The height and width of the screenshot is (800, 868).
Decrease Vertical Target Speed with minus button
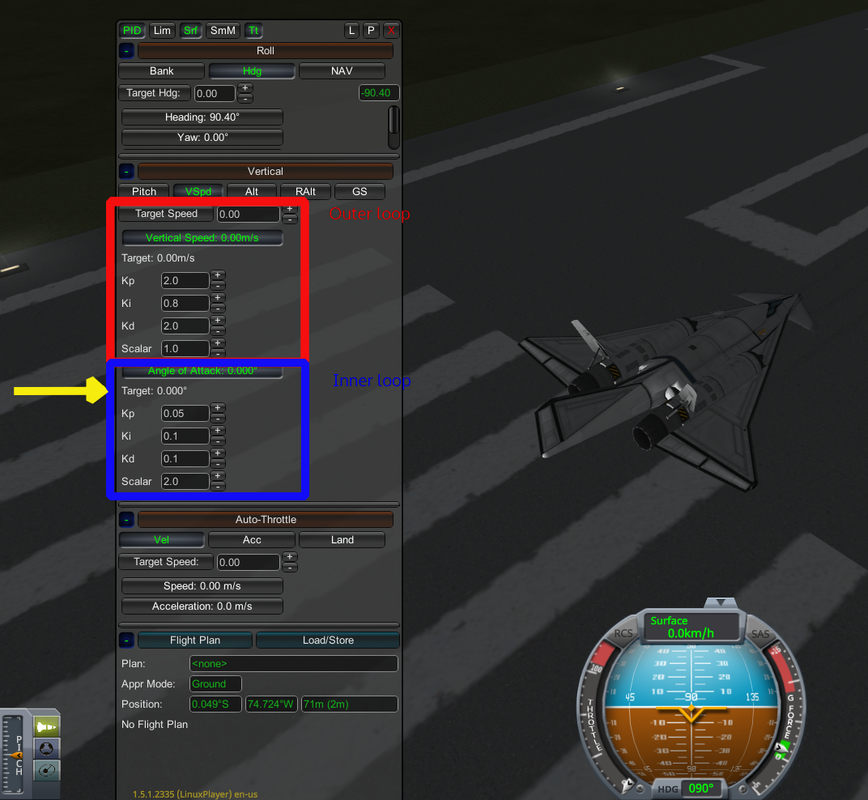290,219
